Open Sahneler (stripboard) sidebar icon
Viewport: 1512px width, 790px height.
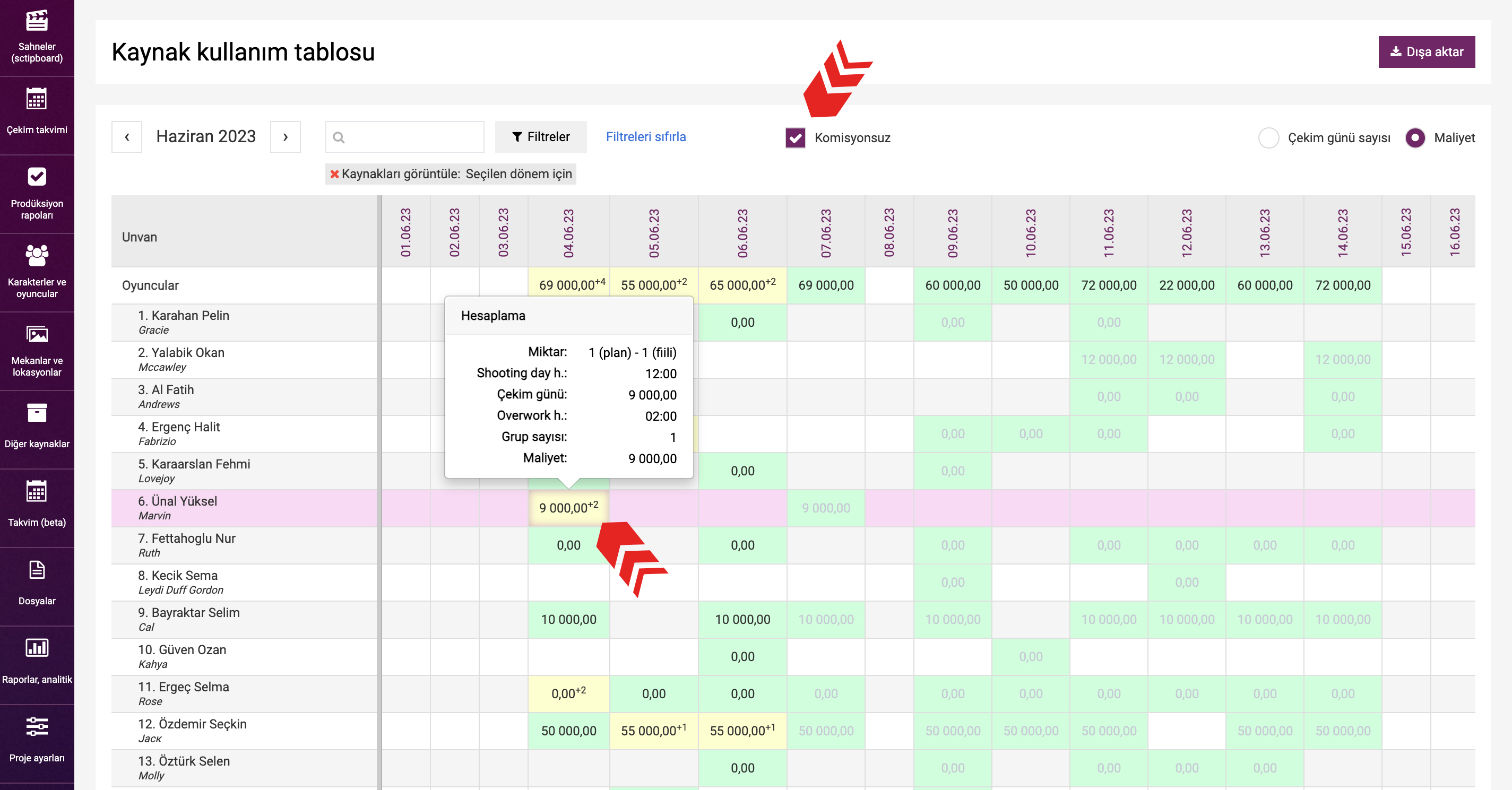37,21
